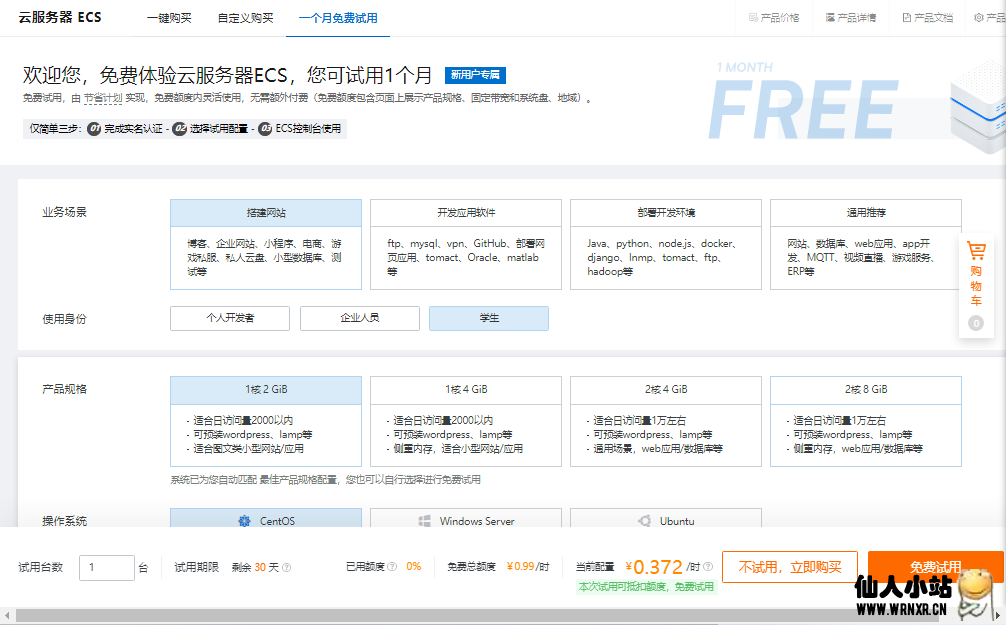Choose 企业人员 identity
The image size is (1006, 625).
pyautogui.click(x=360, y=318)
